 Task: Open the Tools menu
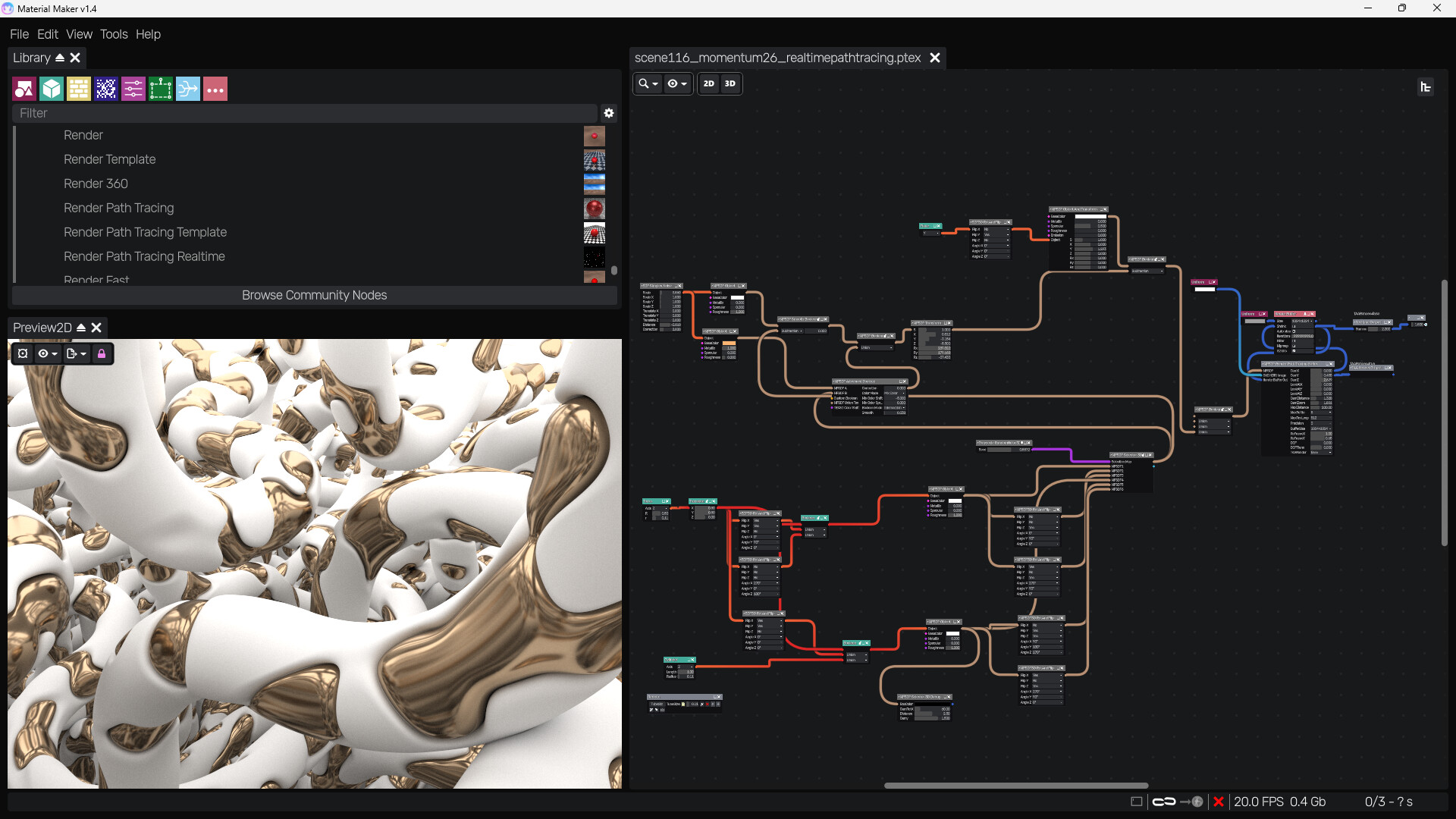coord(114,34)
